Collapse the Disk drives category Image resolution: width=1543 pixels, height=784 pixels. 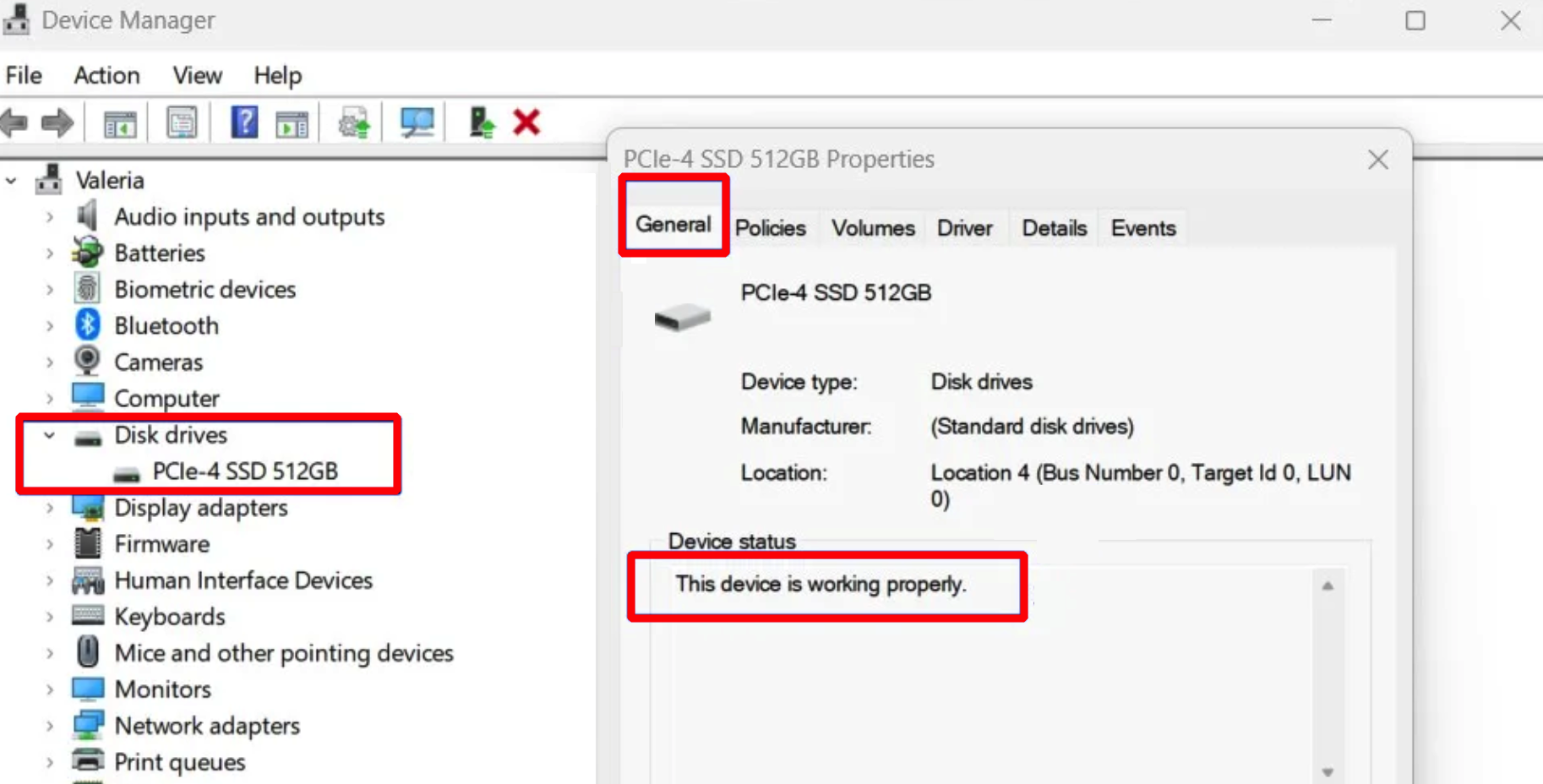[x=50, y=435]
